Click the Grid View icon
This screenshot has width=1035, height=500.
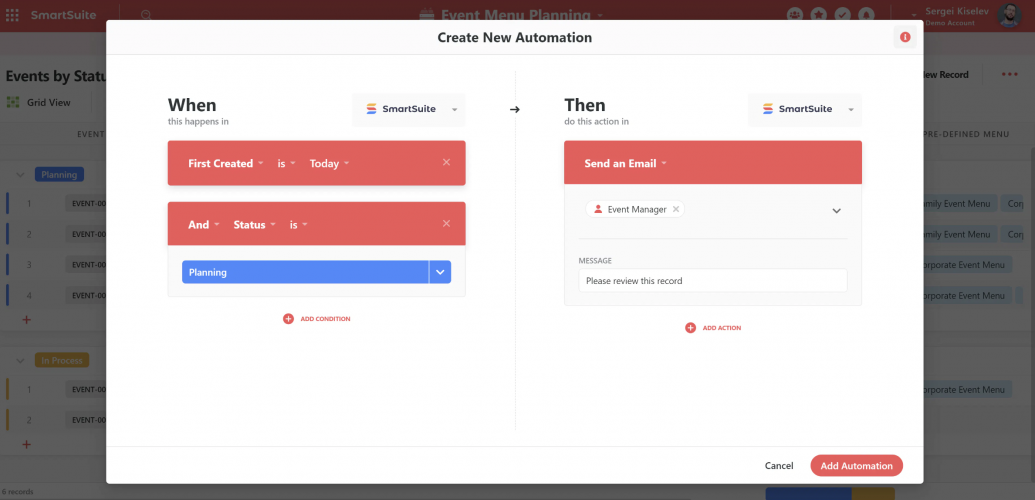coord(13,102)
